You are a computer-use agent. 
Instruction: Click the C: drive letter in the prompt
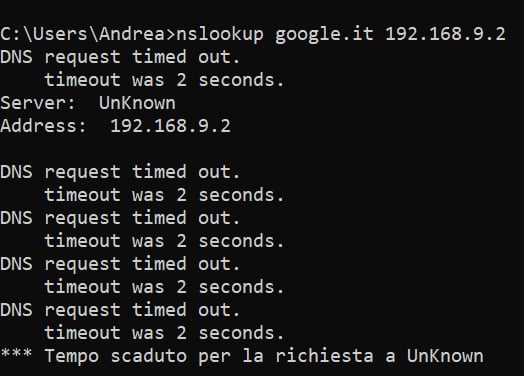tap(11, 34)
